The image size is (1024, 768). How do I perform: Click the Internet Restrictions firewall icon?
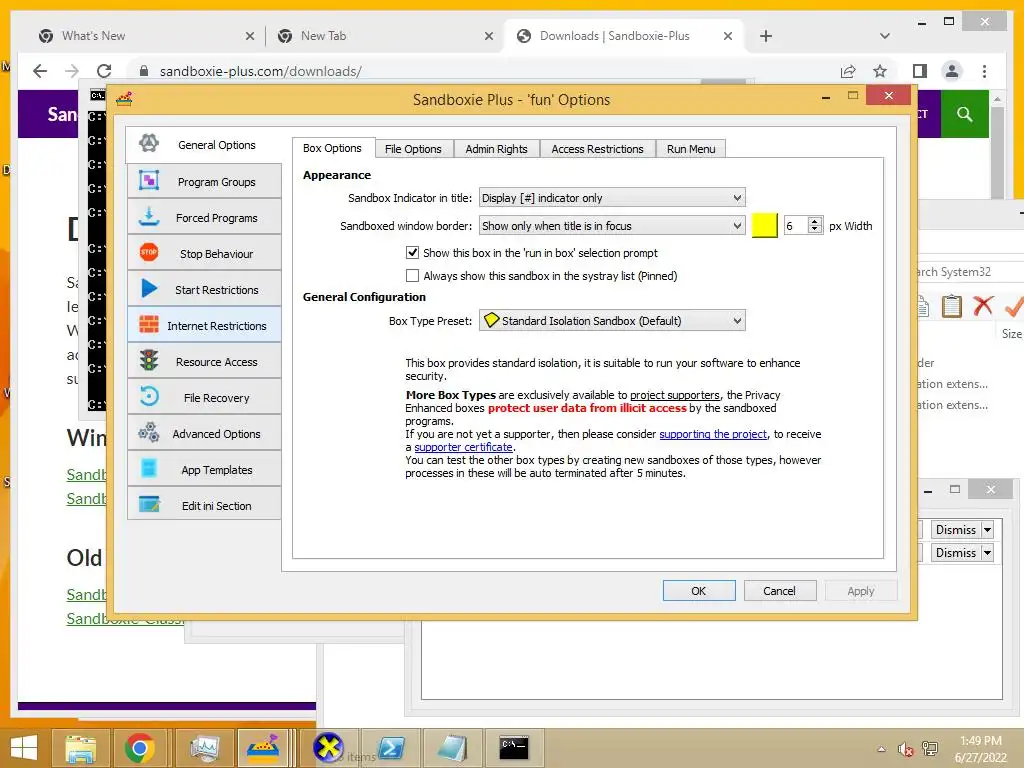click(149, 324)
